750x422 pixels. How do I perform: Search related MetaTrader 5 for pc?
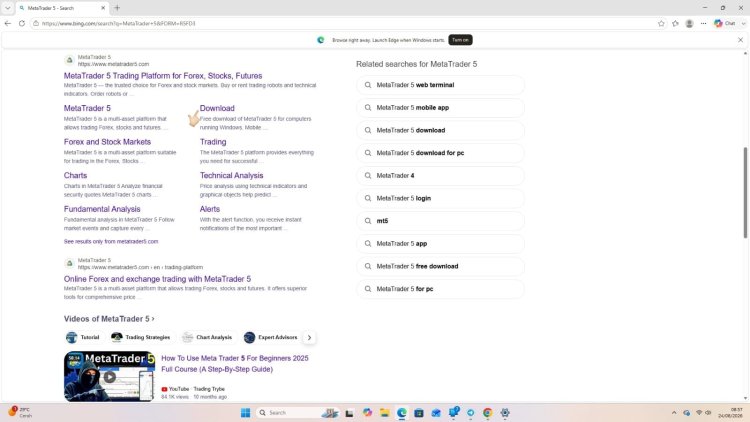pos(440,289)
